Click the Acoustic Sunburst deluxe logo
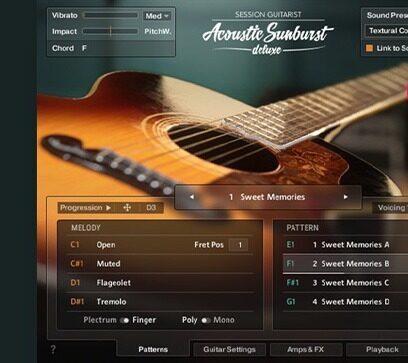The width and height of the screenshot is (408, 363). 268,34
